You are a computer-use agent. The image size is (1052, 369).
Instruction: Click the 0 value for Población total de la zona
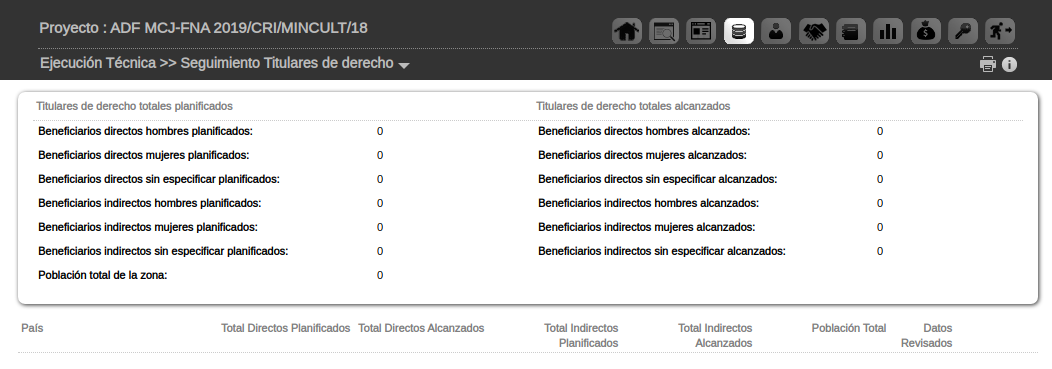click(380, 275)
